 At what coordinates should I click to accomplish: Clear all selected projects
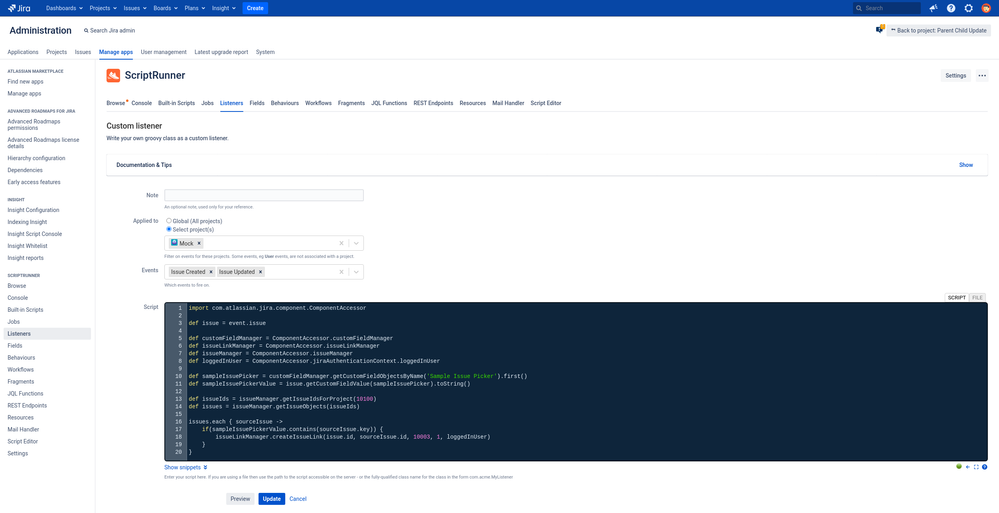pos(341,243)
